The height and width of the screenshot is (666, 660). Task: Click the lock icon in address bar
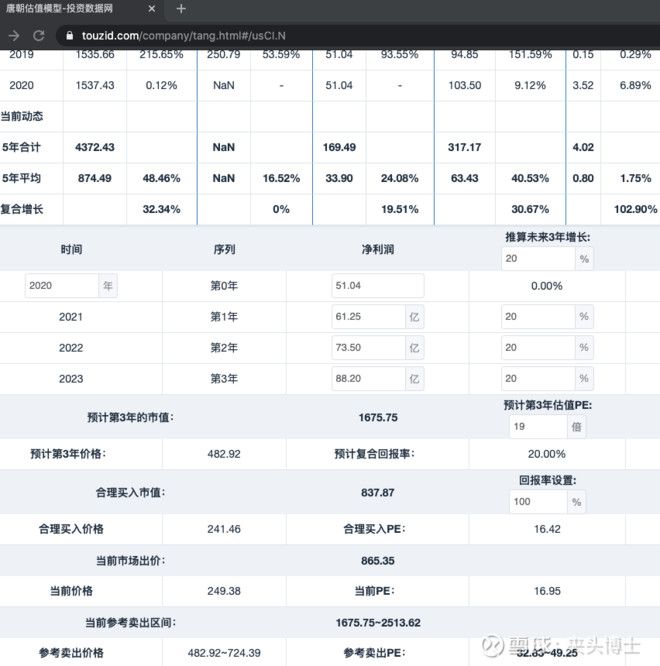69,36
